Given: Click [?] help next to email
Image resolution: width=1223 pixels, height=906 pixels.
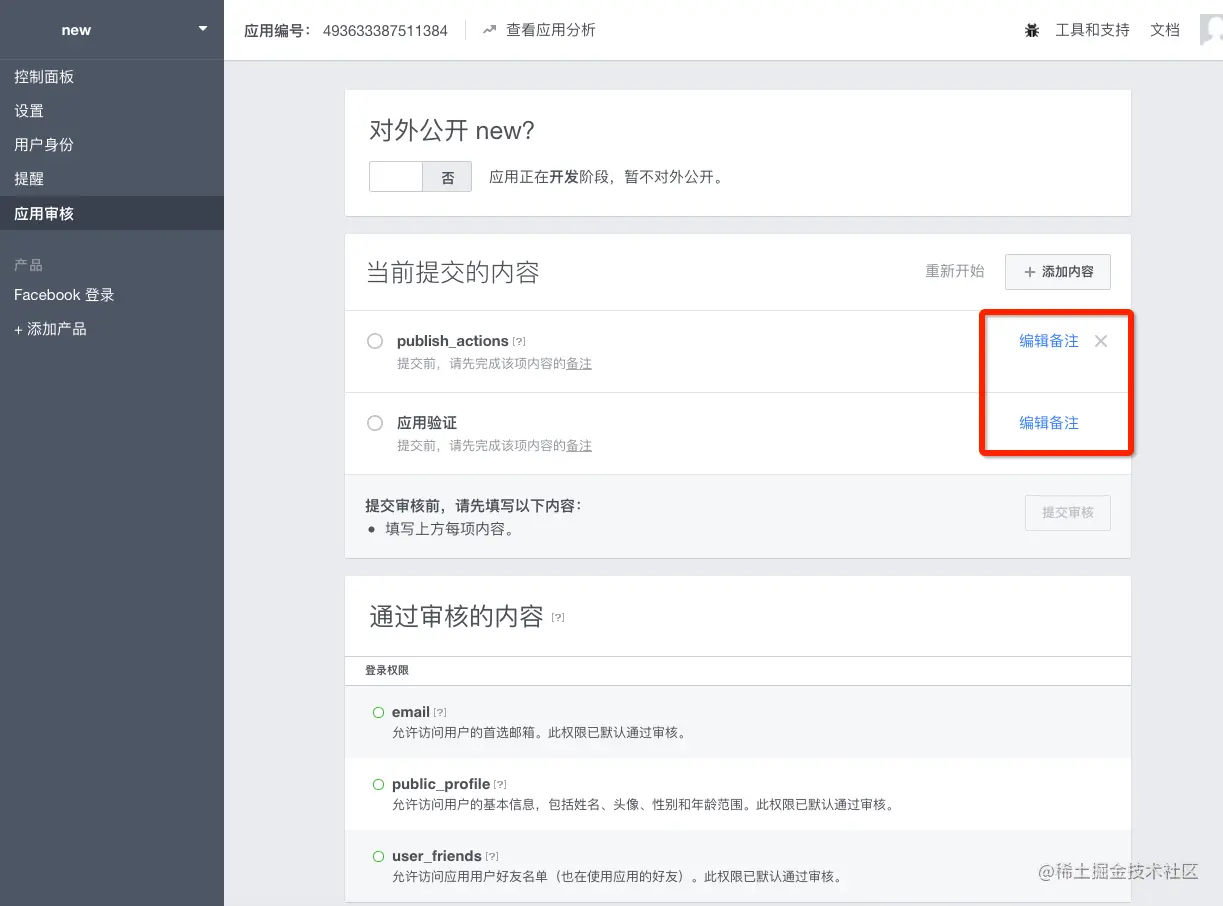Looking at the screenshot, I should tap(440, 712).
